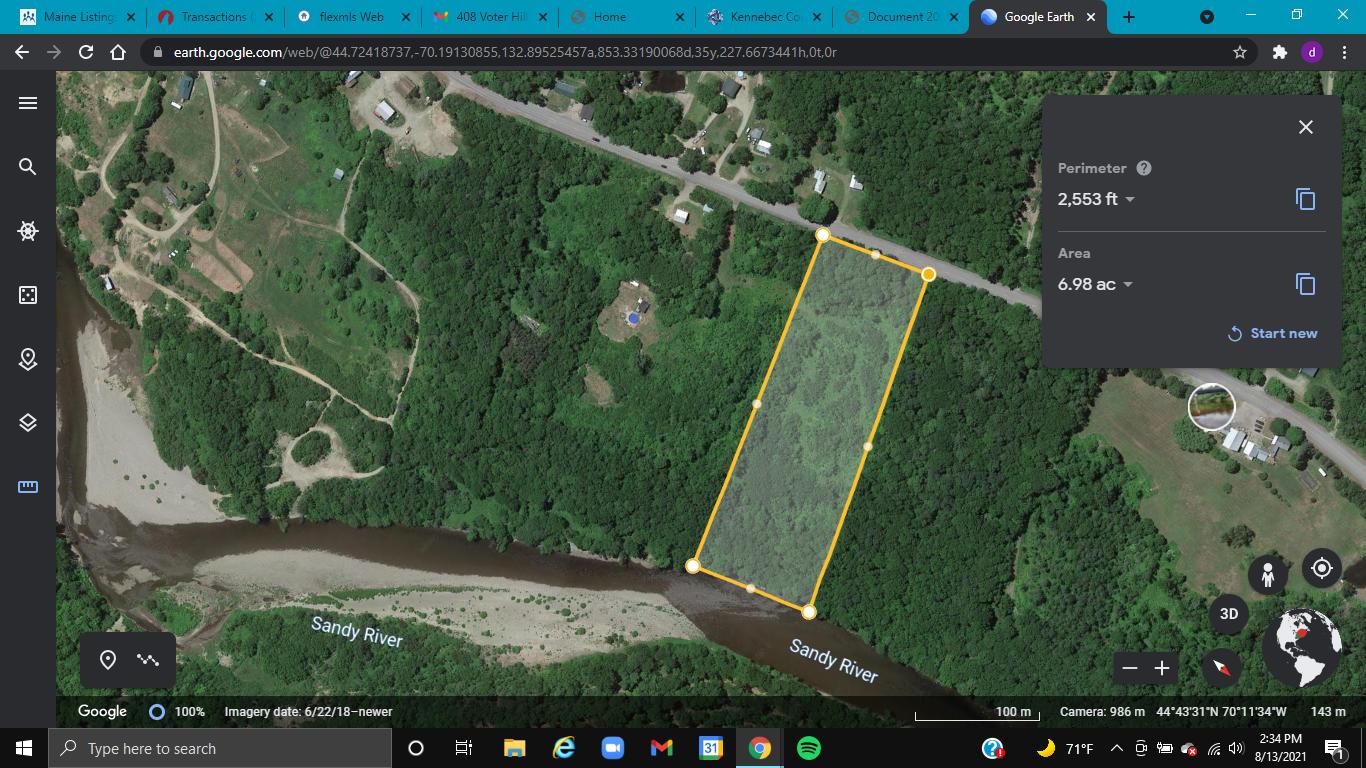Open the Google Earth hamburger menu
Viewport: 1366px width, 768px height.
pyautogui.click(x=28, y=103)
